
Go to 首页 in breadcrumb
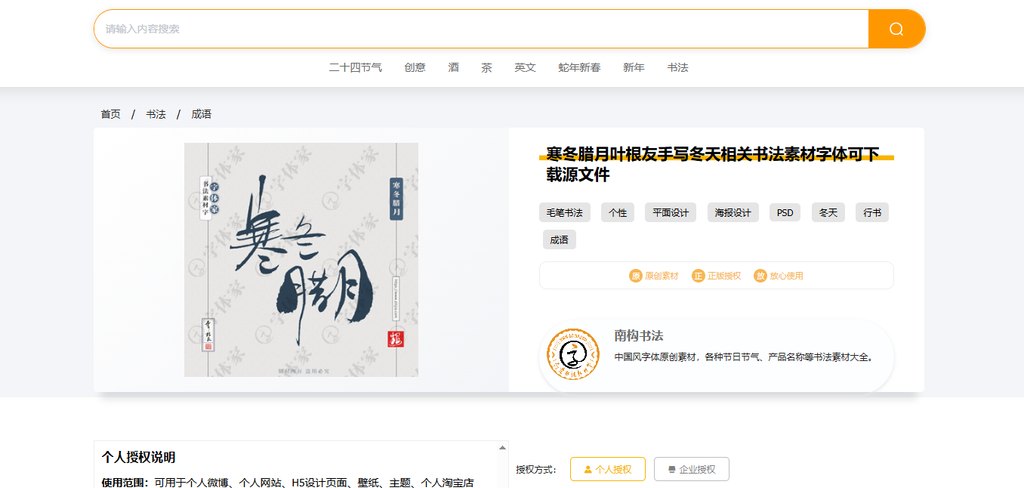(x=110, y=114)
